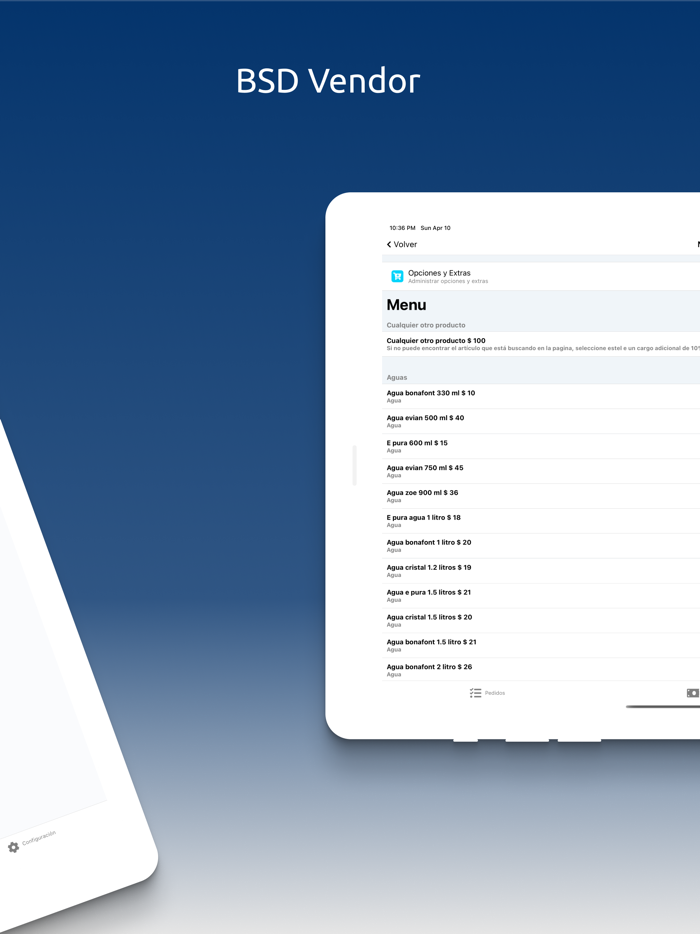The image size is (700, 934).
Task: Click the 'Cualquier otro producto' section header
Action: point(426,325)
